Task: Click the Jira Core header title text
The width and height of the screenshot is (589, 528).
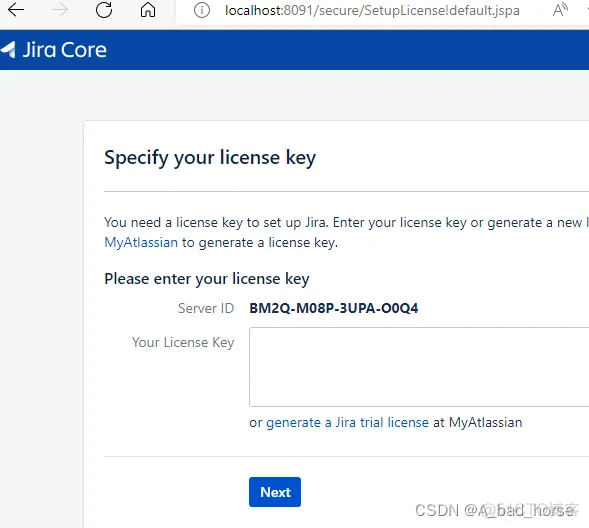Action: 64,50
